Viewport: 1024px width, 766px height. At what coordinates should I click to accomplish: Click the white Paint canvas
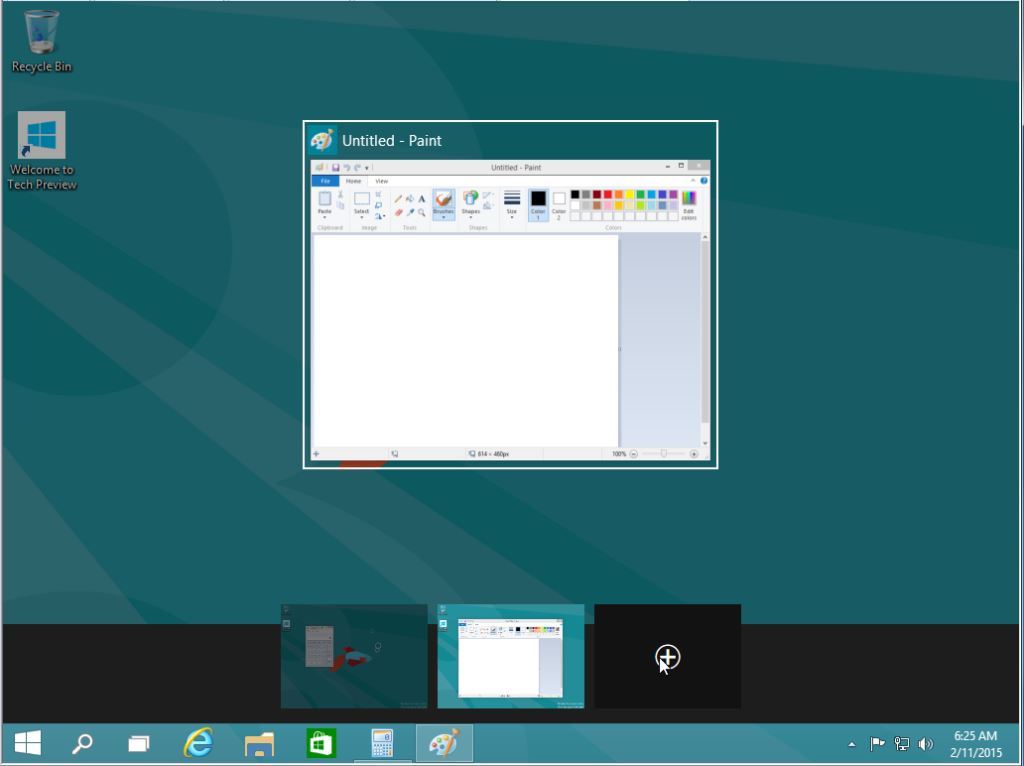tap(466, 340)
